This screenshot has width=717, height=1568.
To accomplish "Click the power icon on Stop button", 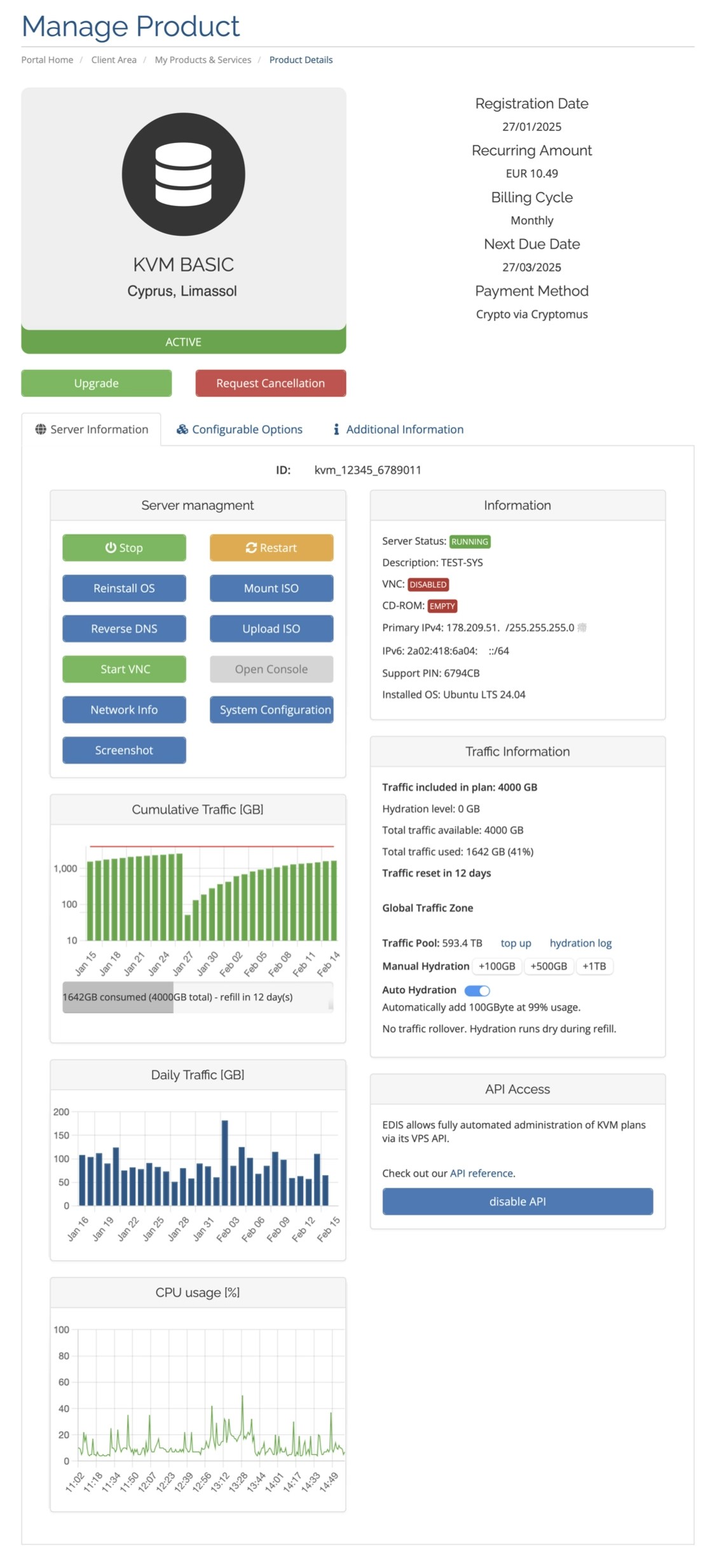I will 111,547.
